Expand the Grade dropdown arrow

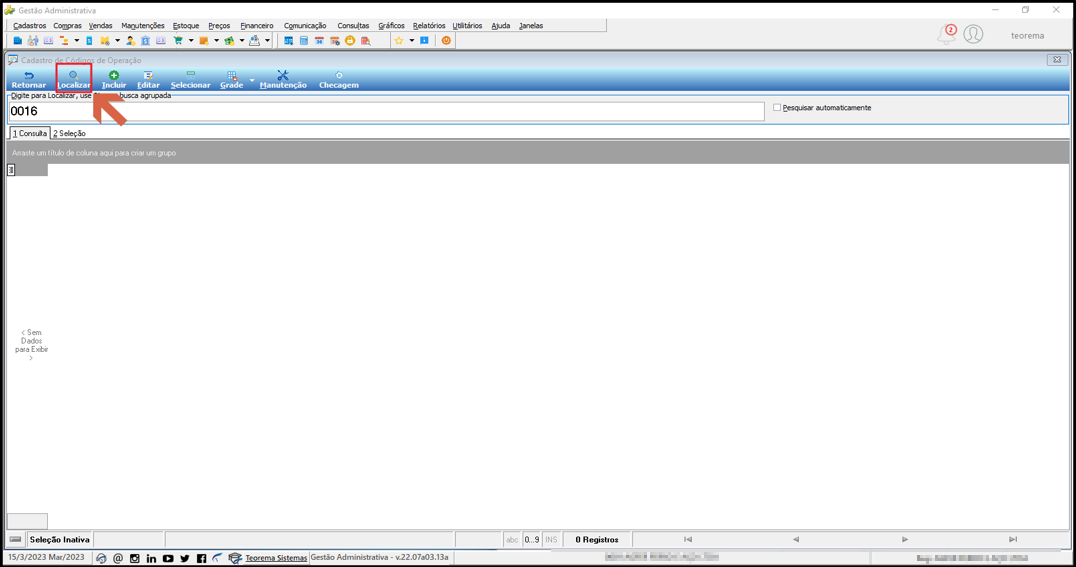click(x=252, y=80)
